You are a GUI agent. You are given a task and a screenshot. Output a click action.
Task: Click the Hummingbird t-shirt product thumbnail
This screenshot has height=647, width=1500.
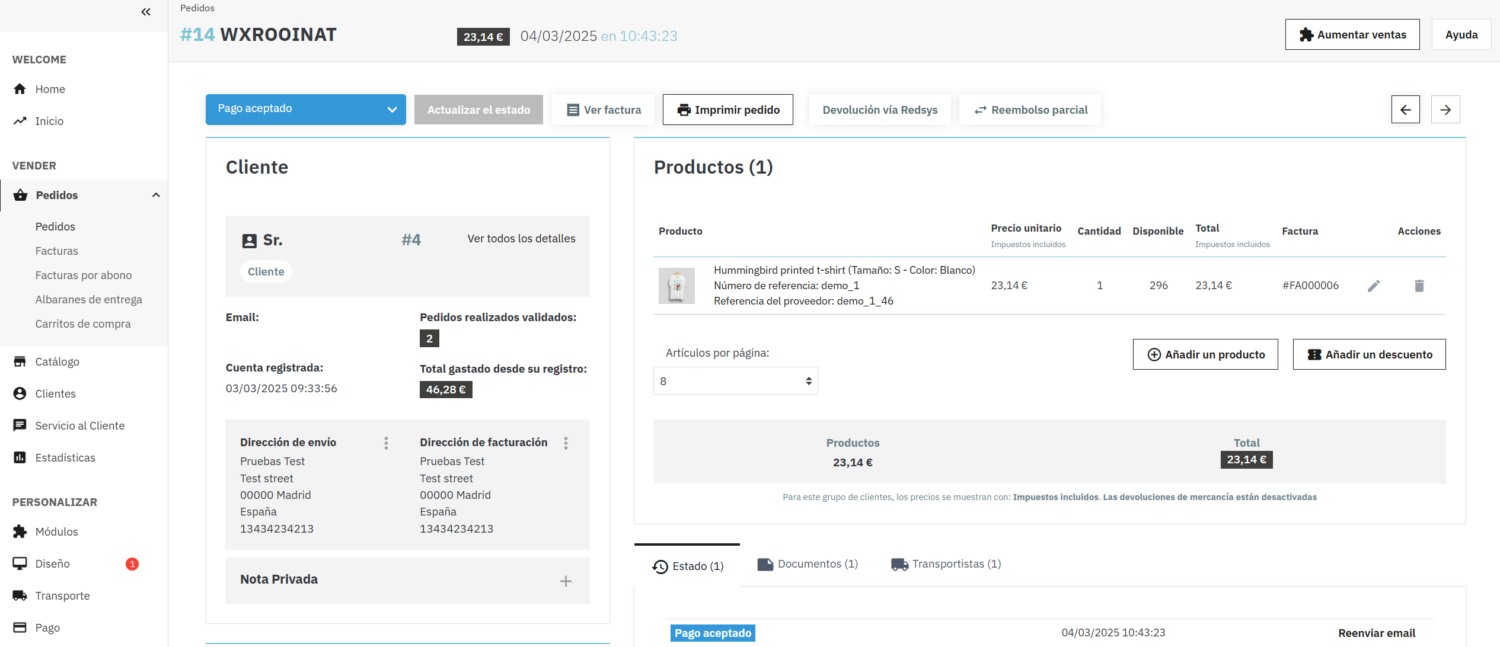(676, 286)
